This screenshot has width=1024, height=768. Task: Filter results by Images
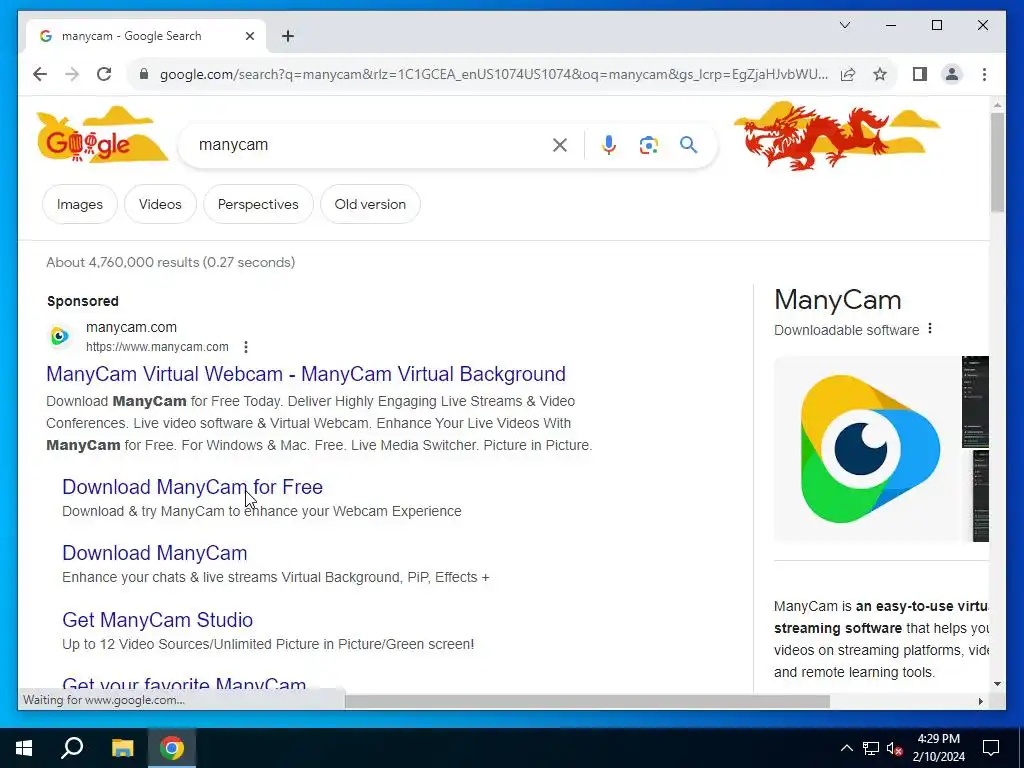coord(80,204)
